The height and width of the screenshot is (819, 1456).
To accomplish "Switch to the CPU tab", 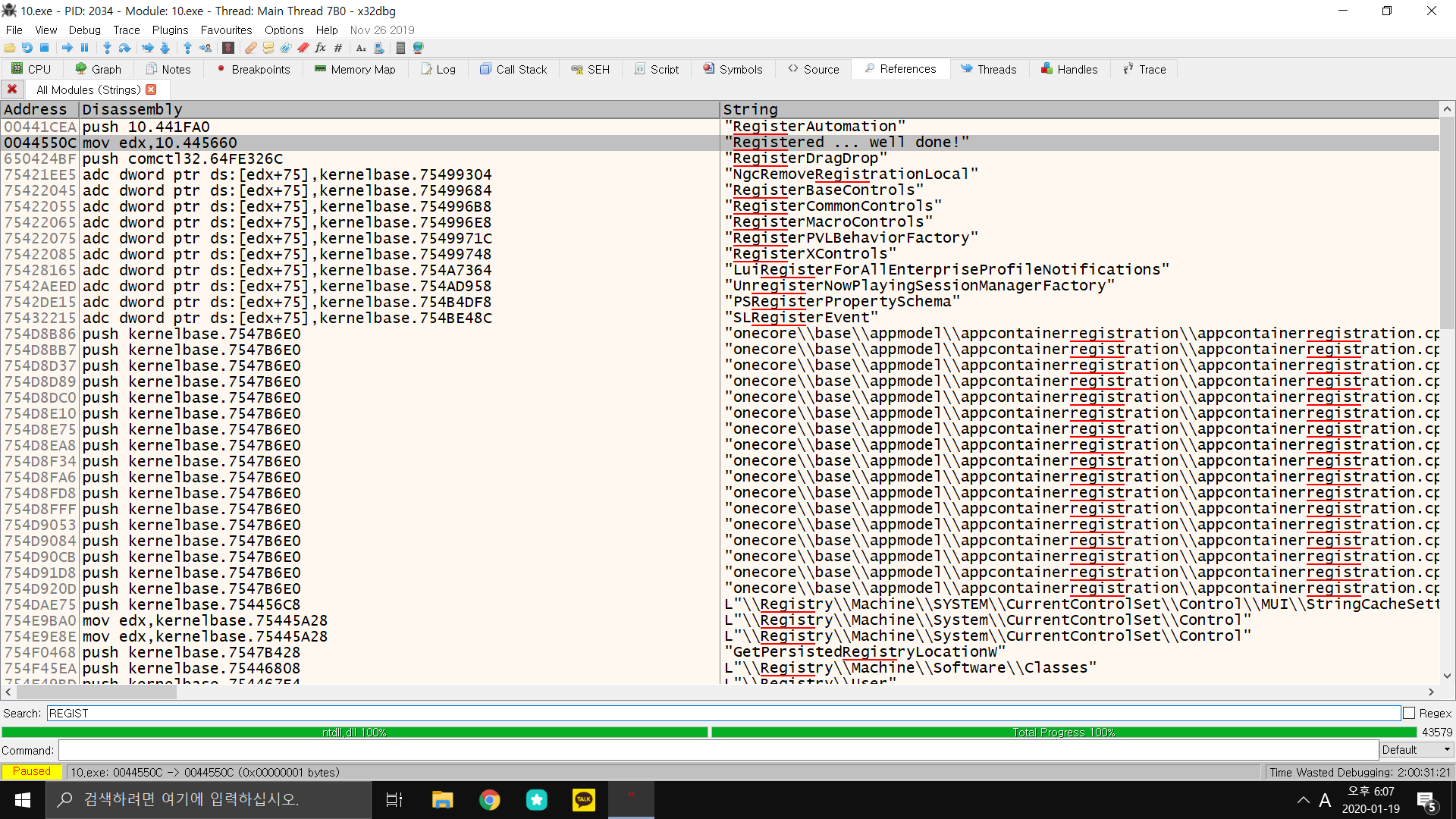I will click(x=31, y=69).
